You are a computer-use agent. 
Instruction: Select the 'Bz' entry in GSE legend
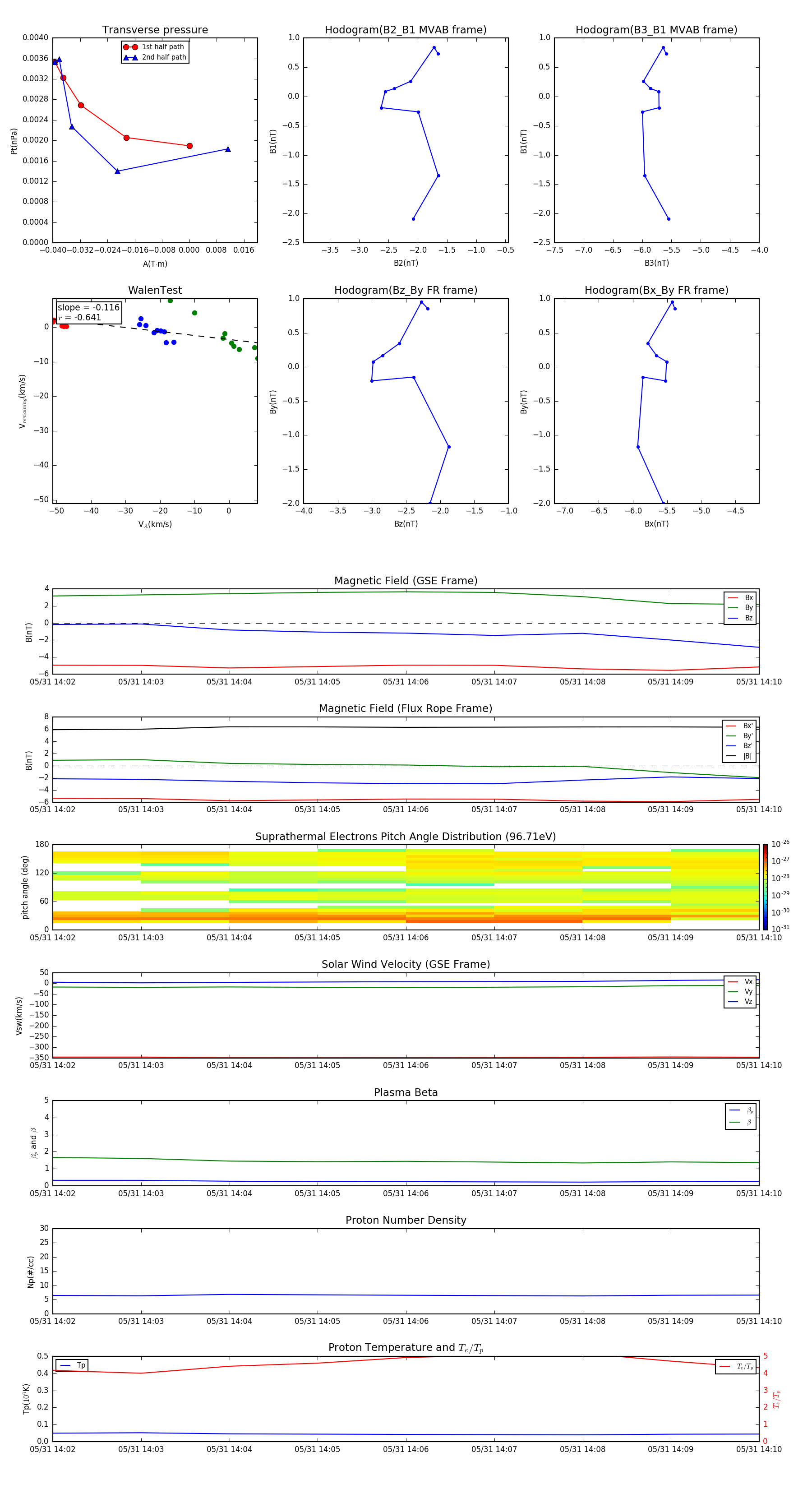click(x=740, y=618)
